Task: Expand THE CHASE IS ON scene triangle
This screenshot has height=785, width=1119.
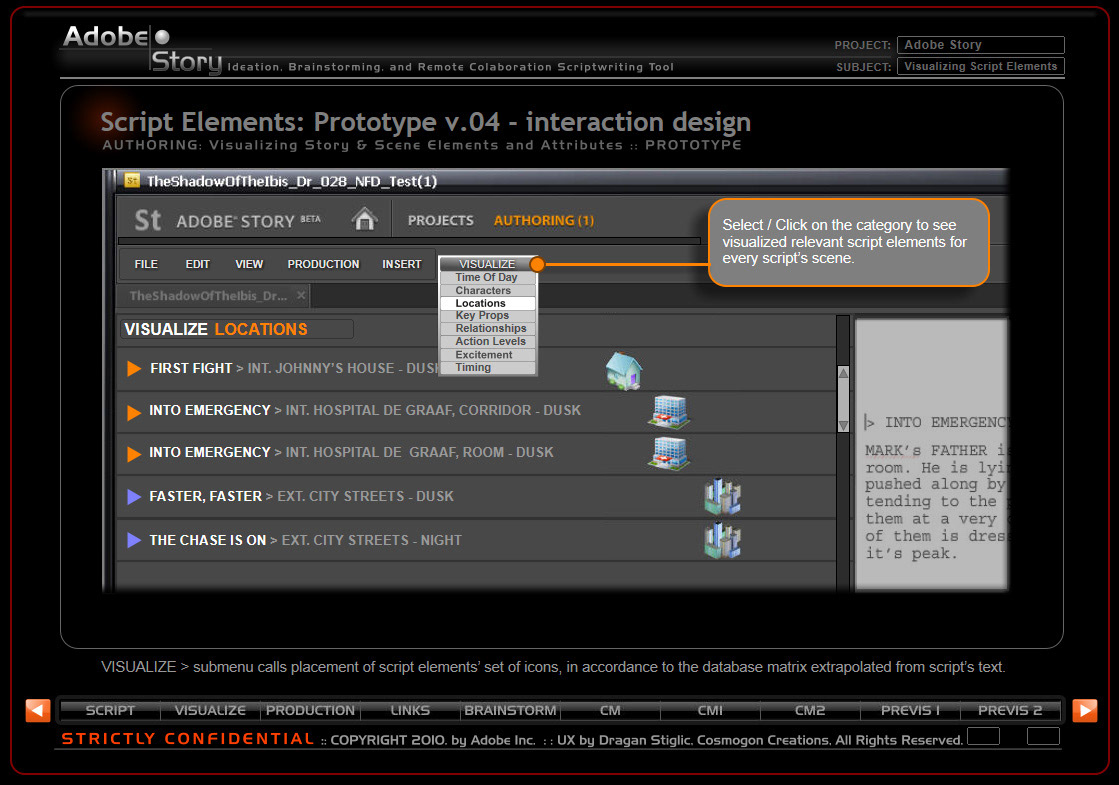Action: [133, 540]
